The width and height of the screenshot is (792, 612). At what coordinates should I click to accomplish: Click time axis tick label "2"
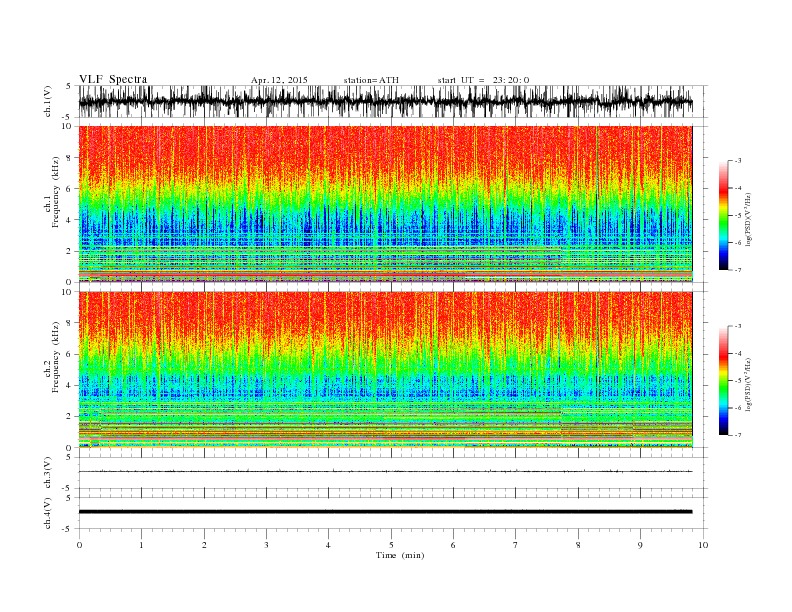(204, 545)
